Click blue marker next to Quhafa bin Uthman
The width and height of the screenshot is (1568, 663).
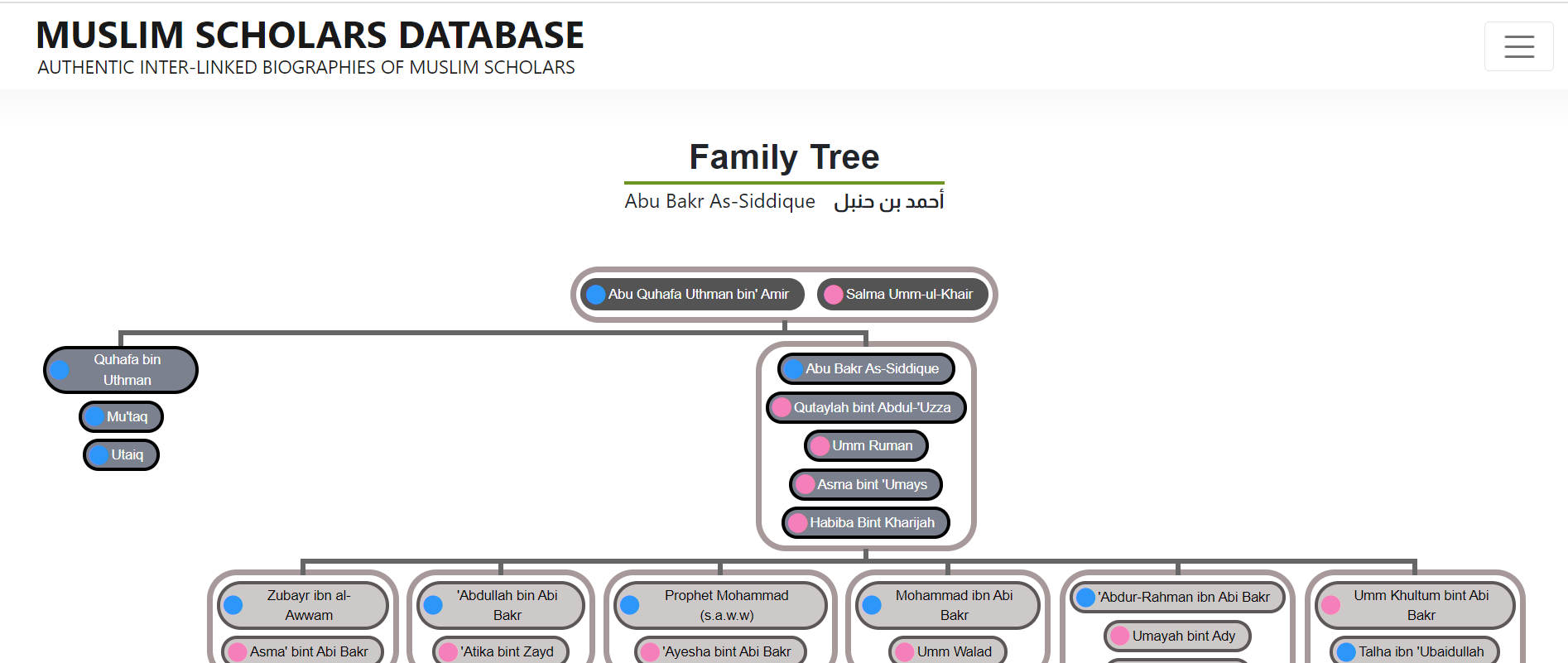coord(60,370)
